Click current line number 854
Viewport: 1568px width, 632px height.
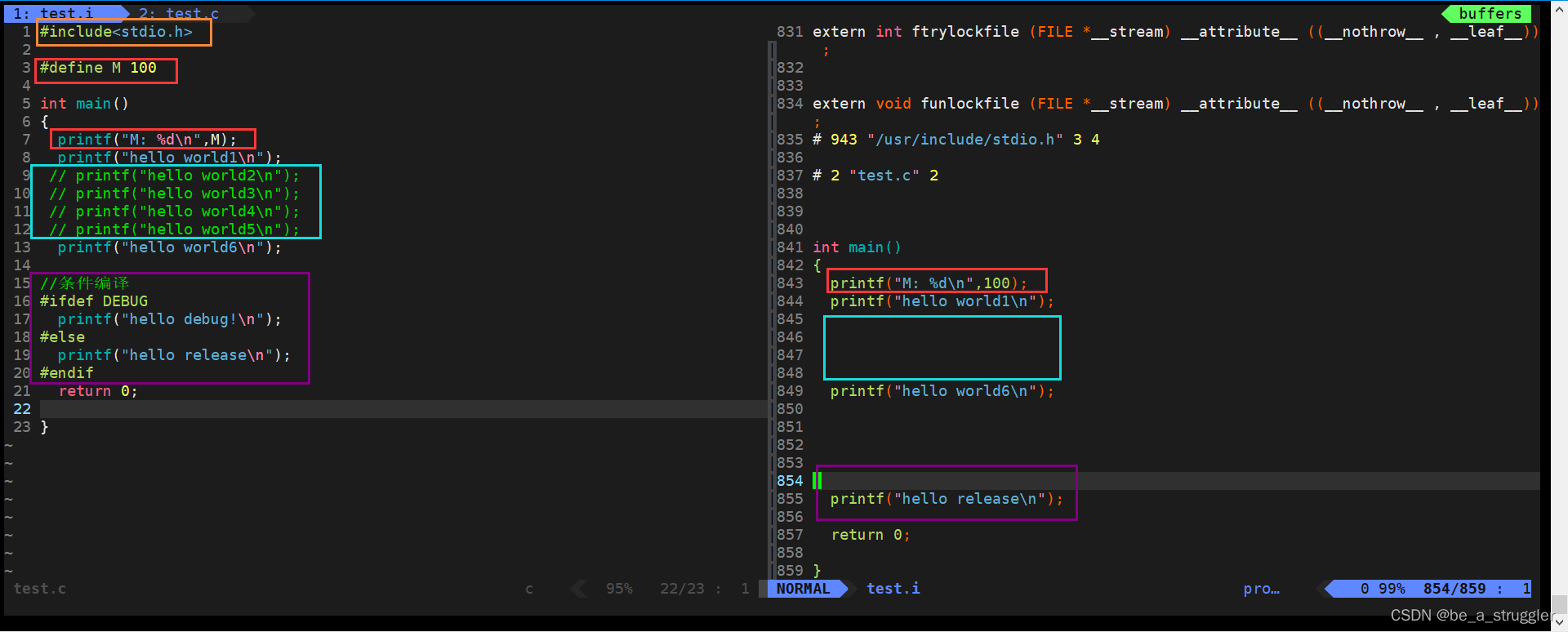[x=790, y=481]
